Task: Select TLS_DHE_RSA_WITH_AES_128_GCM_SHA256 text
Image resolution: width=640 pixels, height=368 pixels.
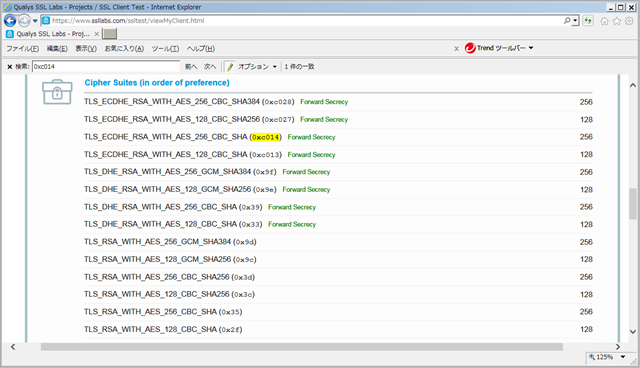Action: (167, 189)
